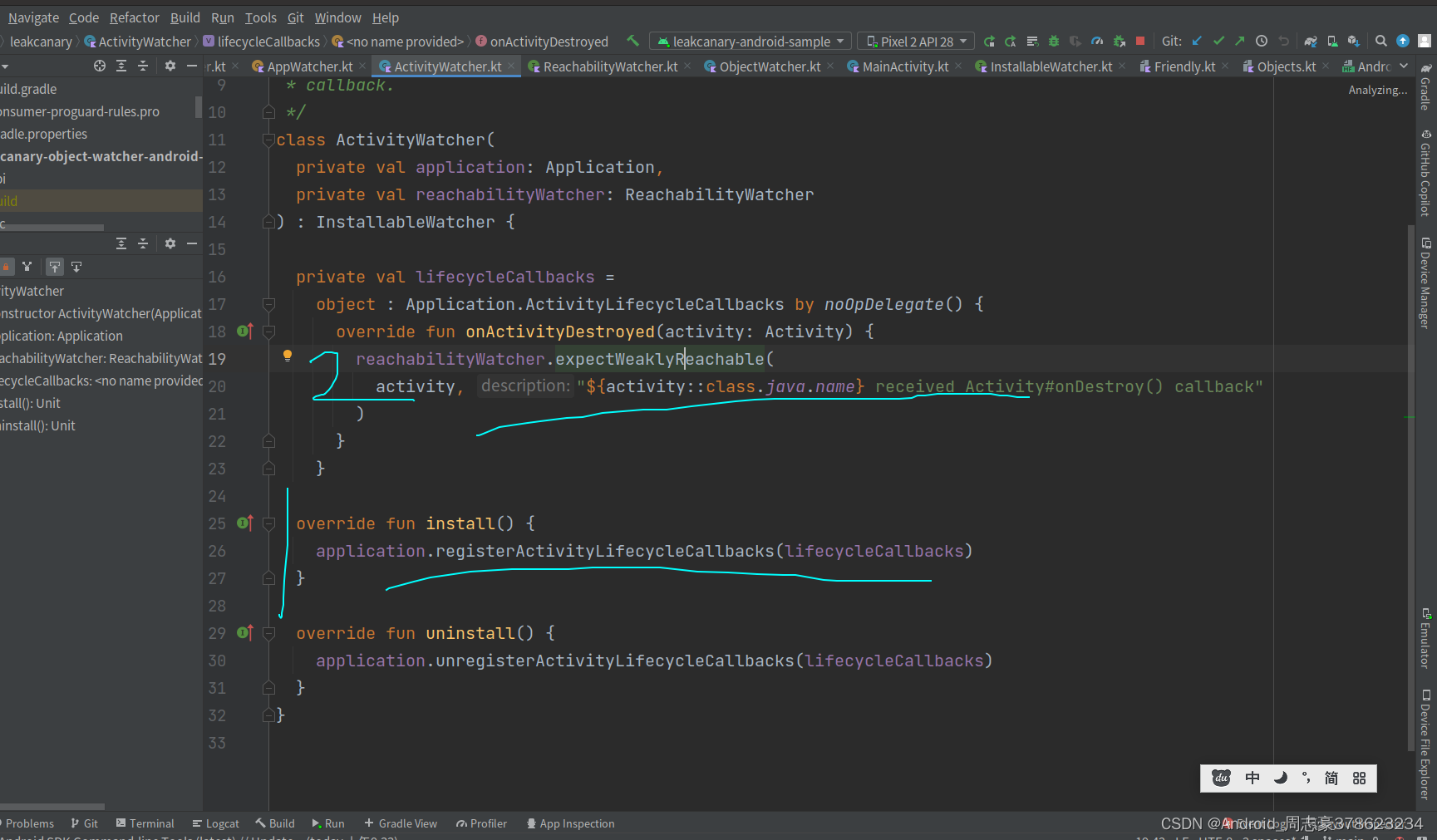Open leakcanary-android-sample run configuration dropdown

coord(750,41)
